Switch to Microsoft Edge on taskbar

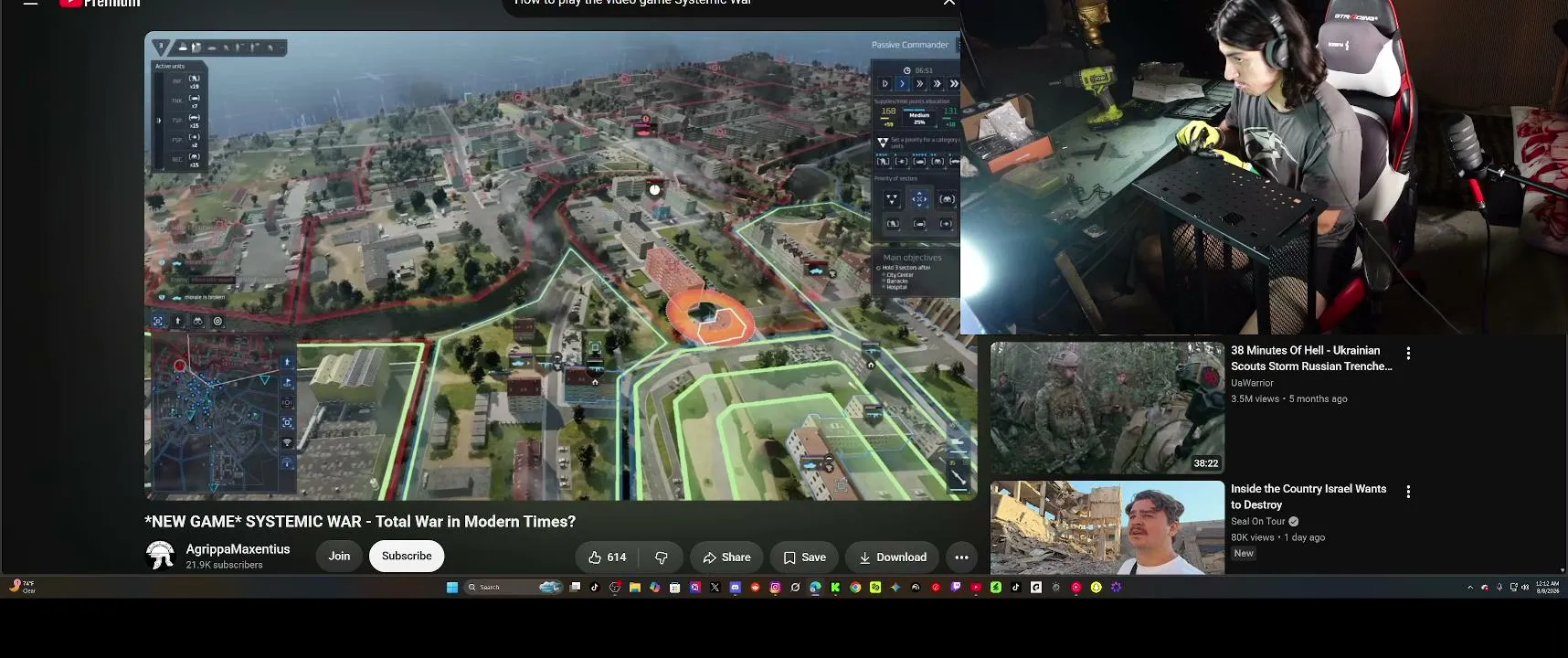[x=815, y=588]
